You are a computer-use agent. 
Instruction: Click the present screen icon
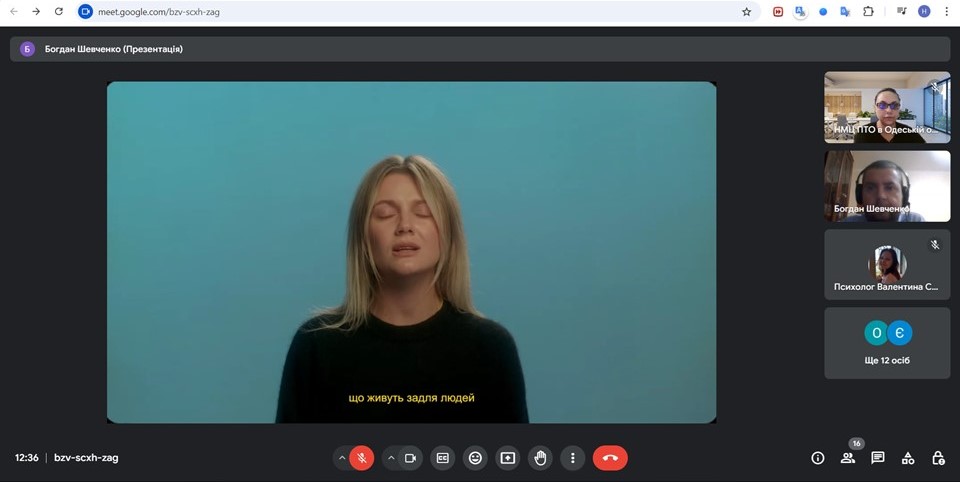(508, 458)
